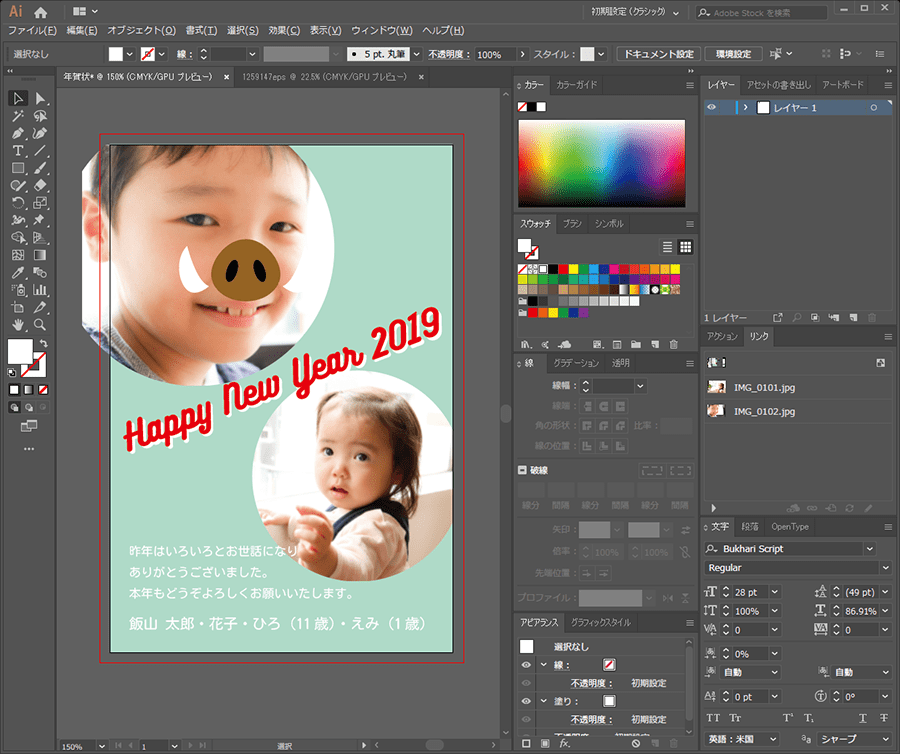Click the Pen tool

click(x=18, y=133)
